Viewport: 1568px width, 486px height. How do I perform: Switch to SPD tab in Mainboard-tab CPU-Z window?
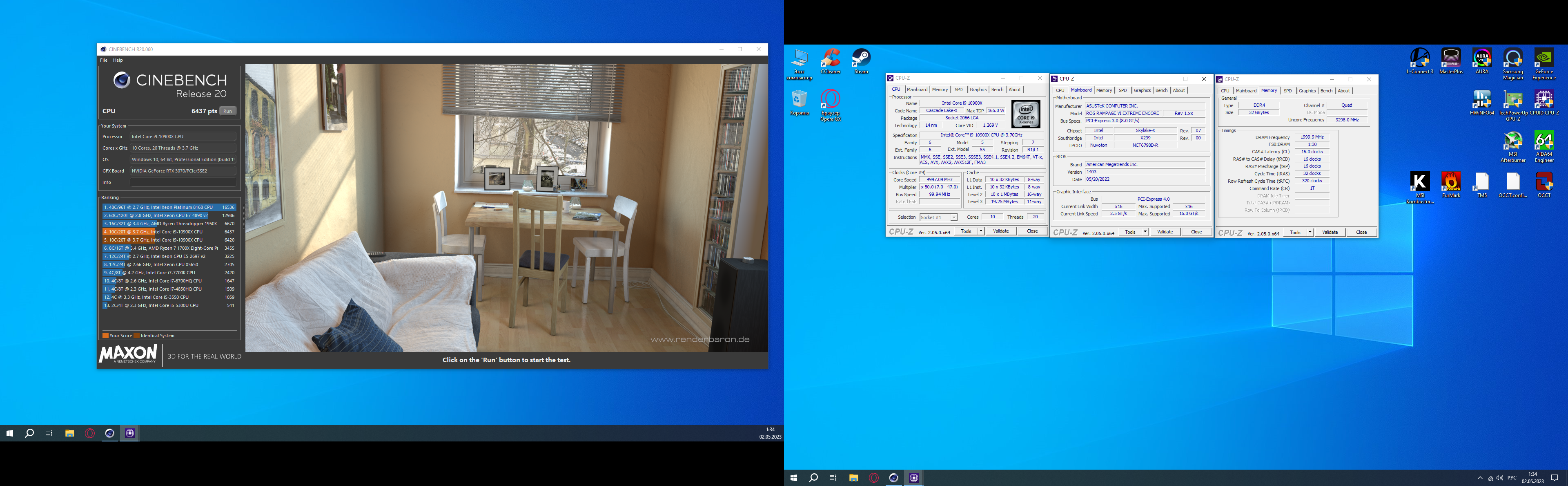pyautogui.click(x=1123, y=90)
